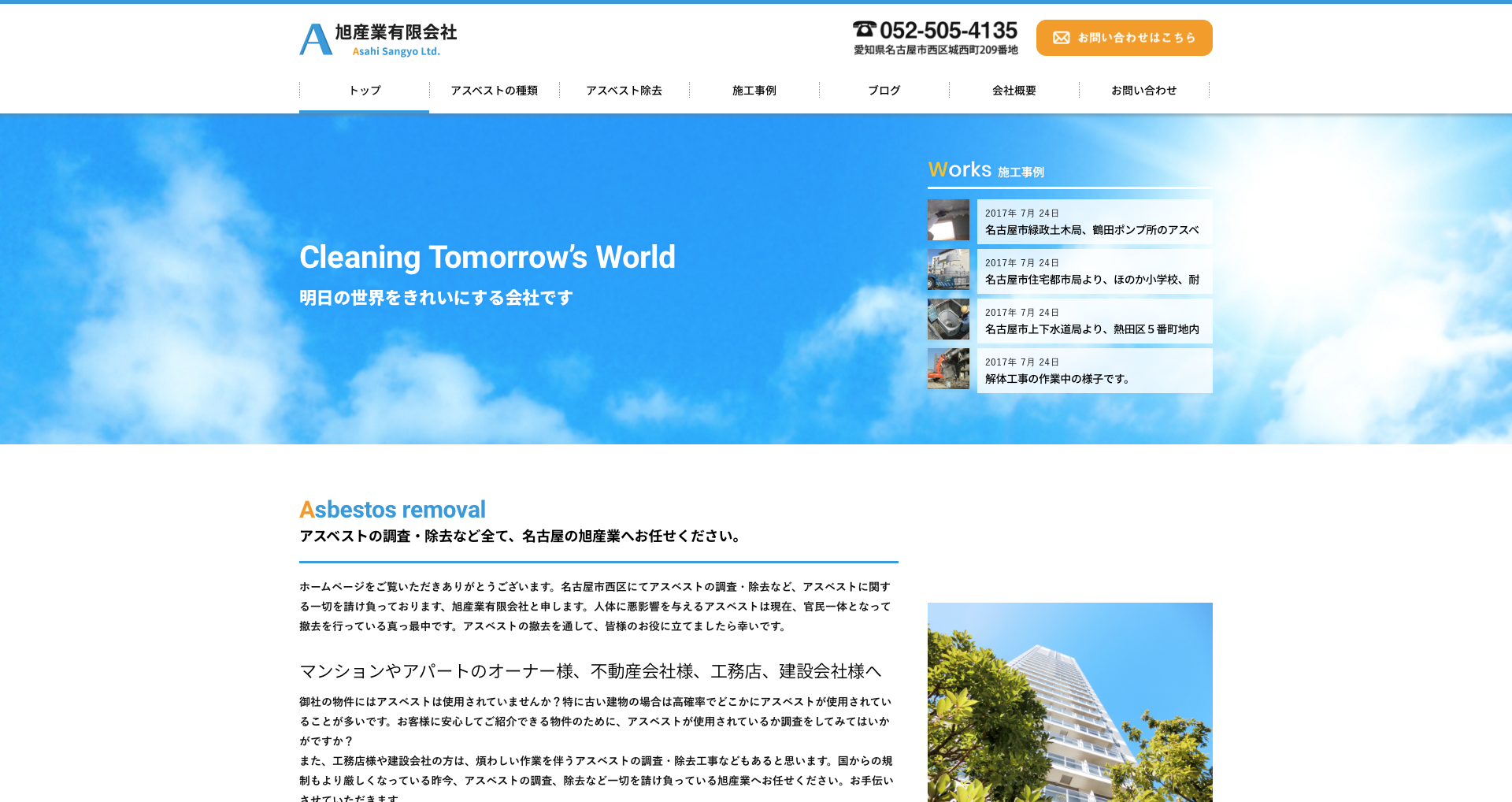Click the Asahi Sangyo blue A logo
This screenshot has width=1512, height=802.
(x=316, y=39)
